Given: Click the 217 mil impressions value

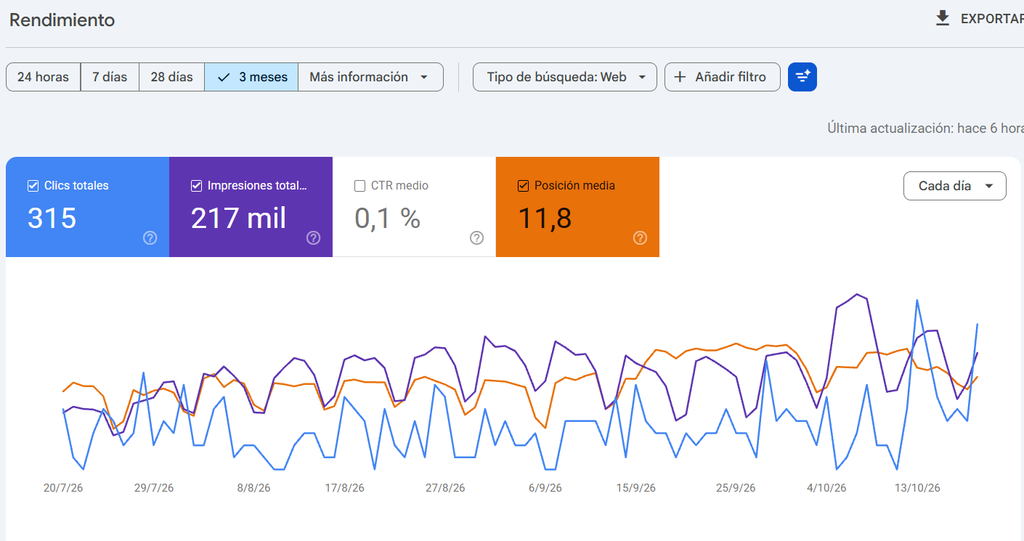Looking at the screenshot, I should tap(238, 218).
